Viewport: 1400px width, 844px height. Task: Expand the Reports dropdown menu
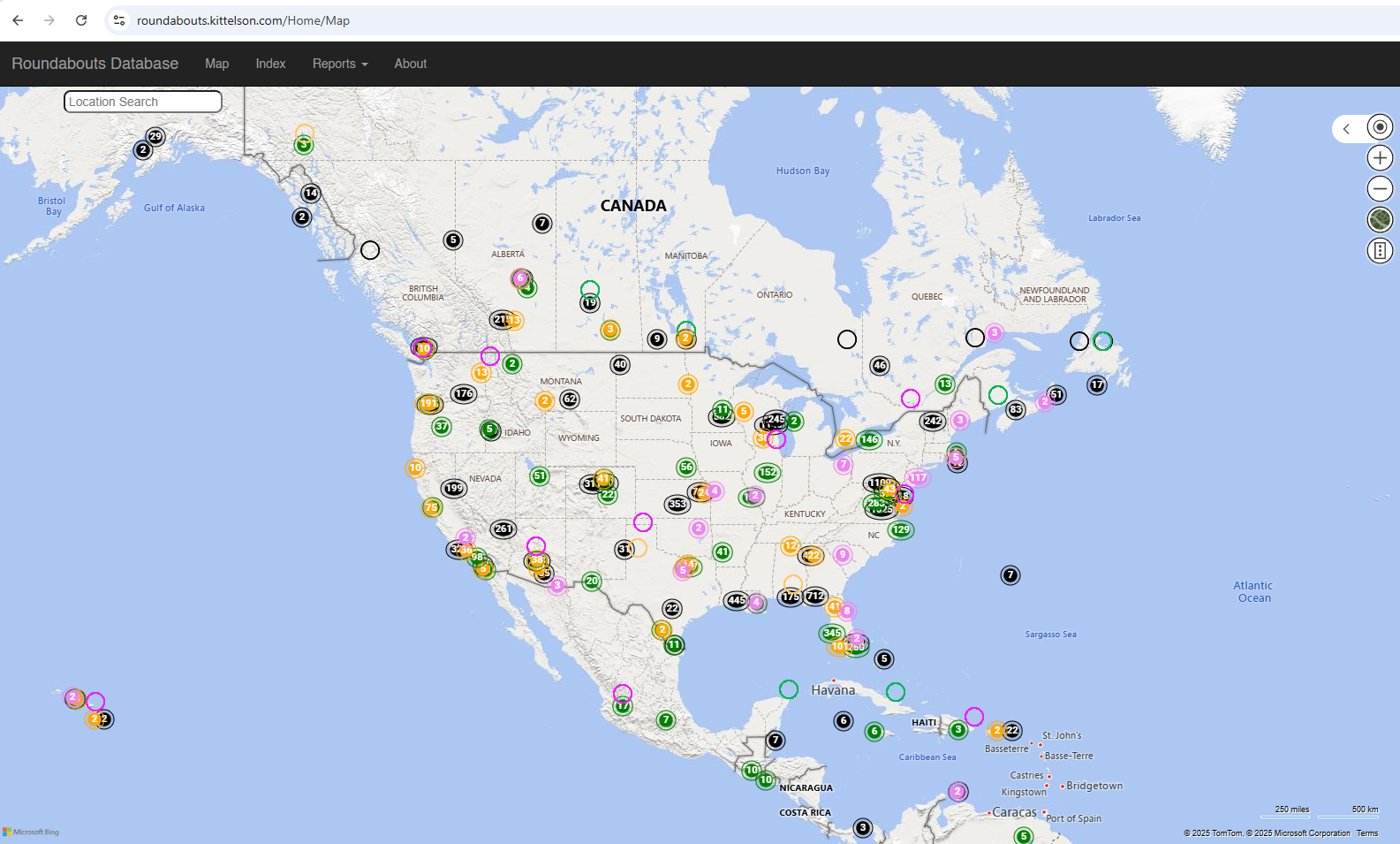tap(339, 64)
